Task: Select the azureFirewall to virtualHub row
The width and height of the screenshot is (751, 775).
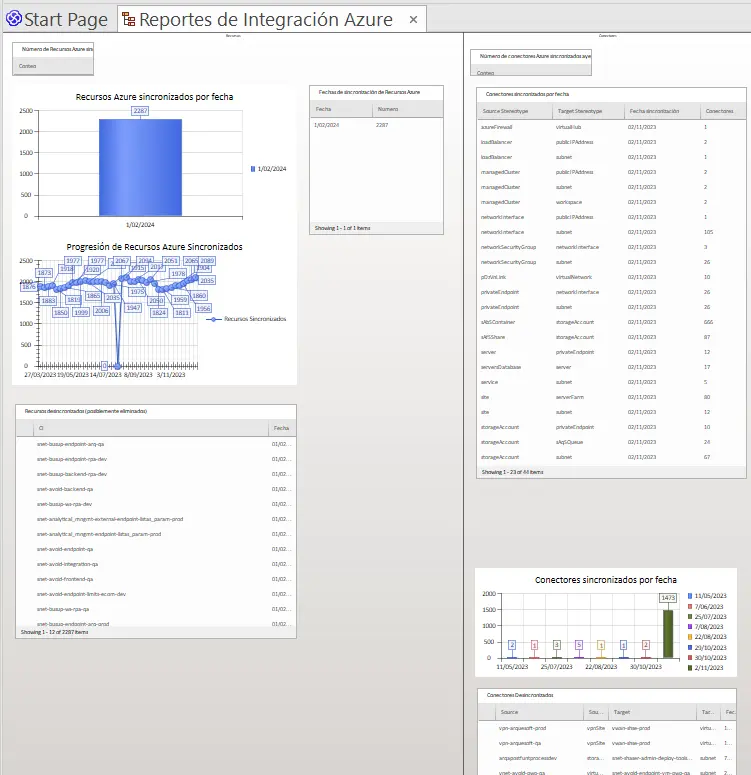Action: [x=611, y=127]
